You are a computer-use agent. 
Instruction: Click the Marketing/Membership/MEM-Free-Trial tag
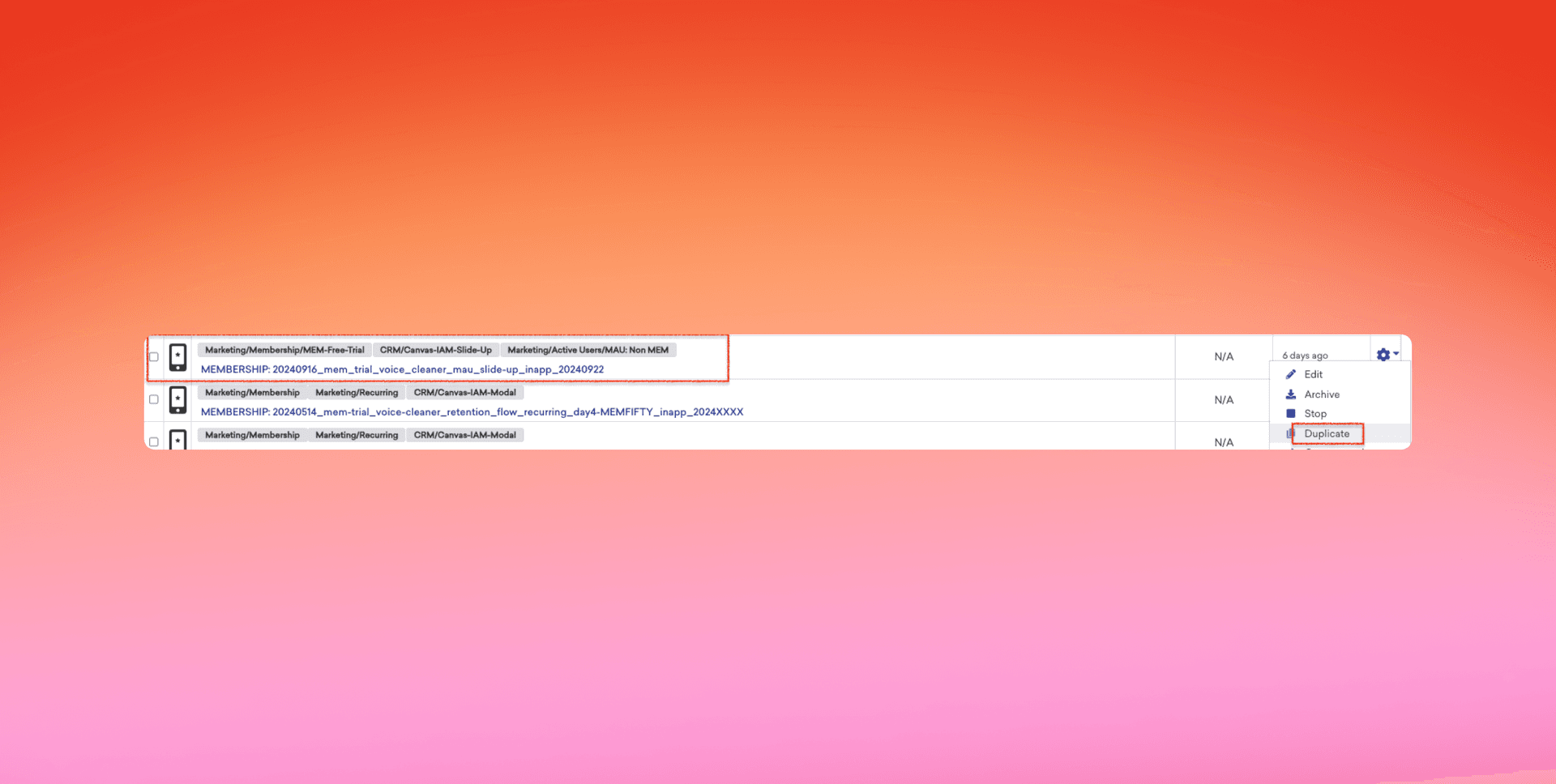pyautogui.click(x=284, y=350)
